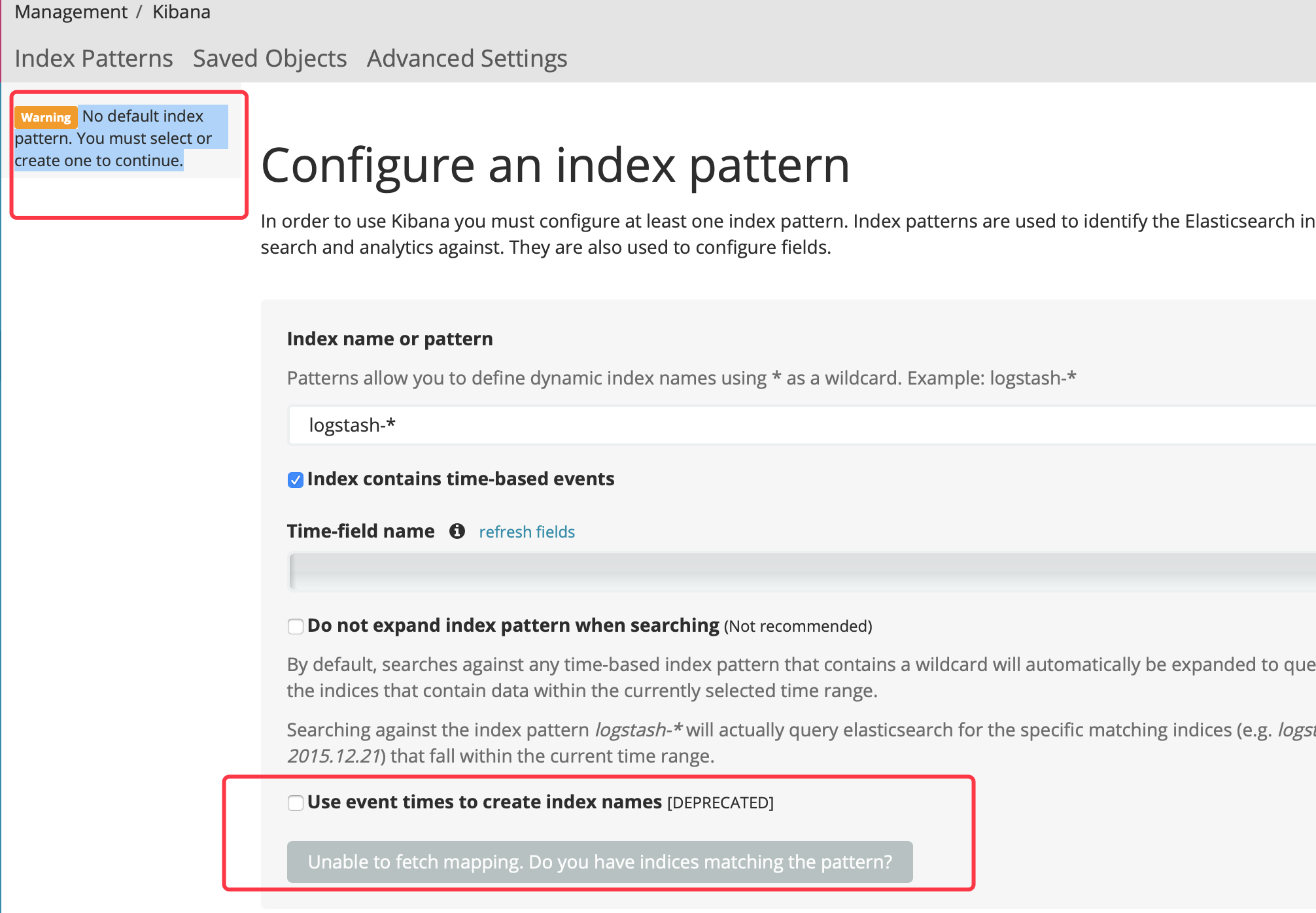Click the Management breadcrumb link
The height and width of the screenshot is (913, 1316).
click(71, 12)
